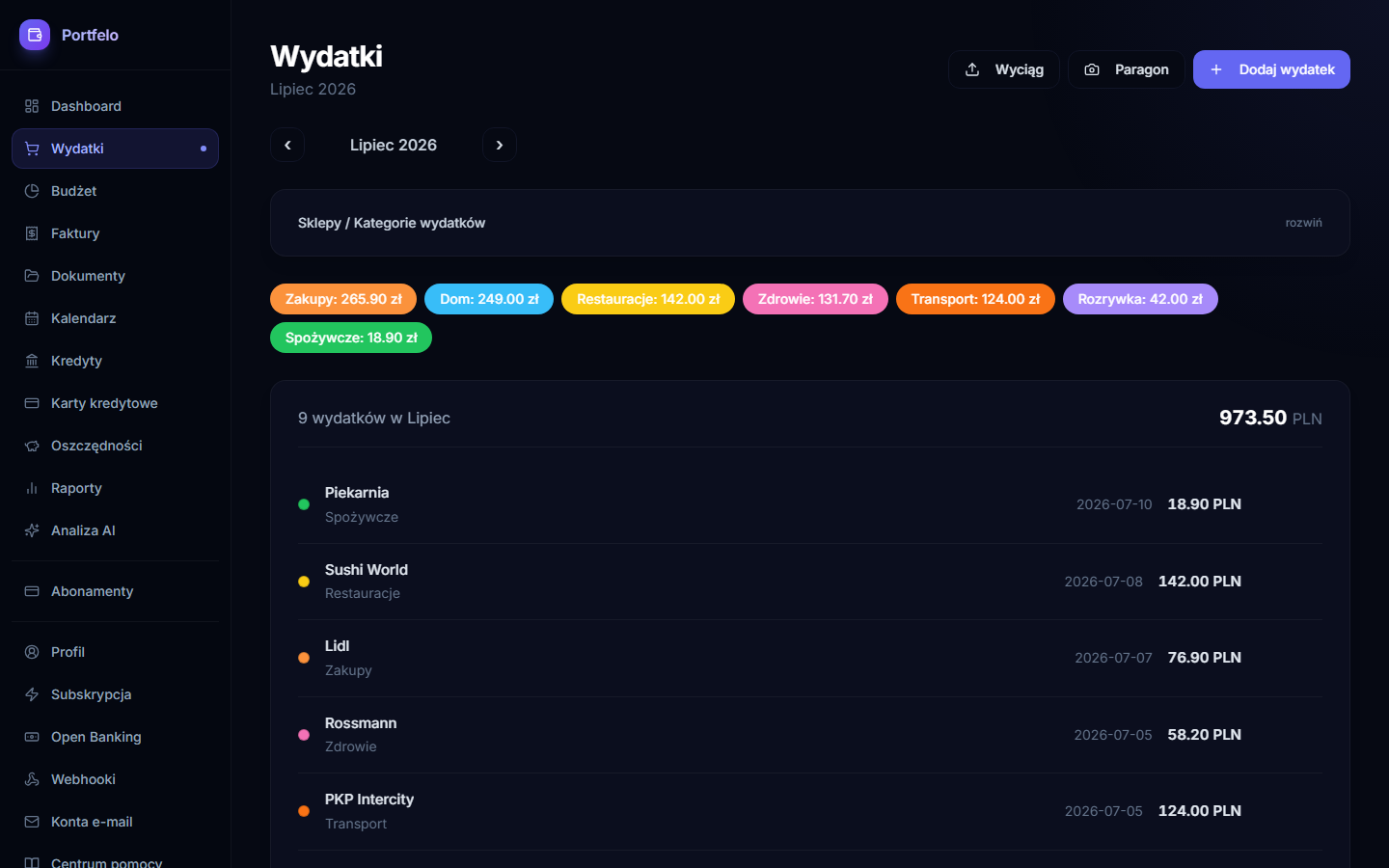Click the camera icon in Paragon button

point(1092,69)
